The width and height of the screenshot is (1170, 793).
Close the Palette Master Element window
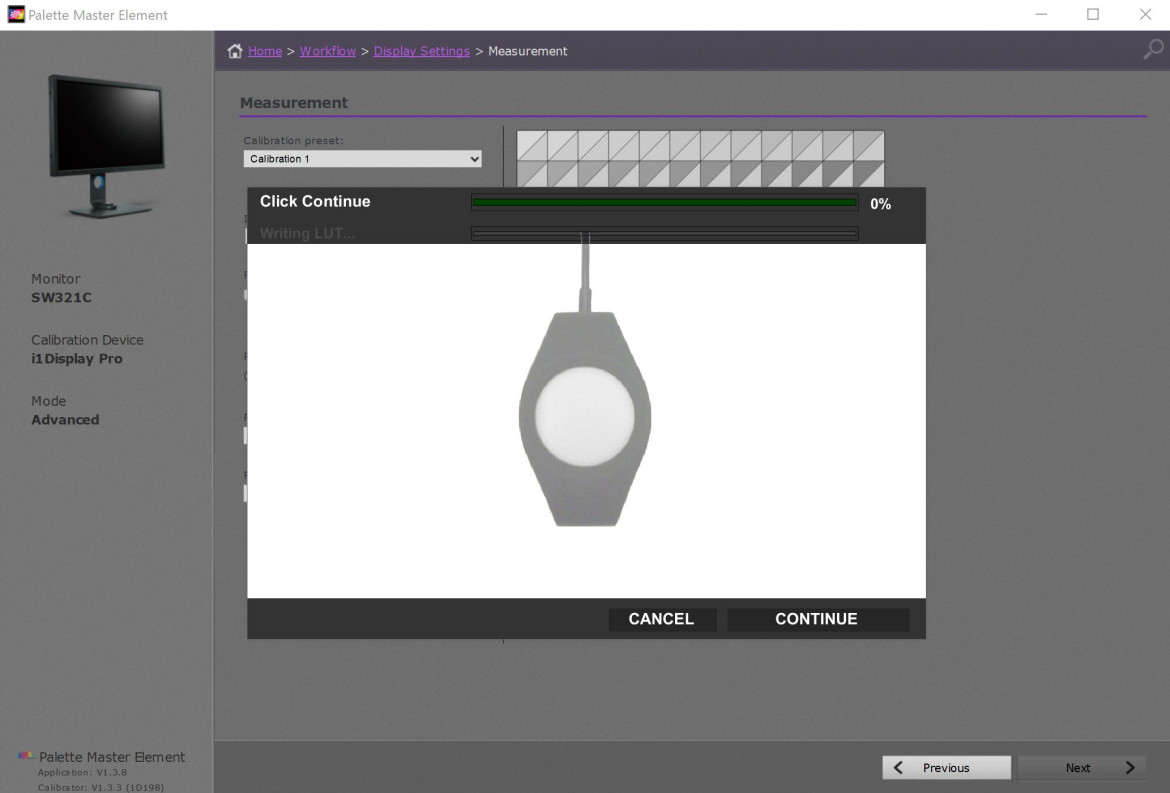pos(1145,14)
